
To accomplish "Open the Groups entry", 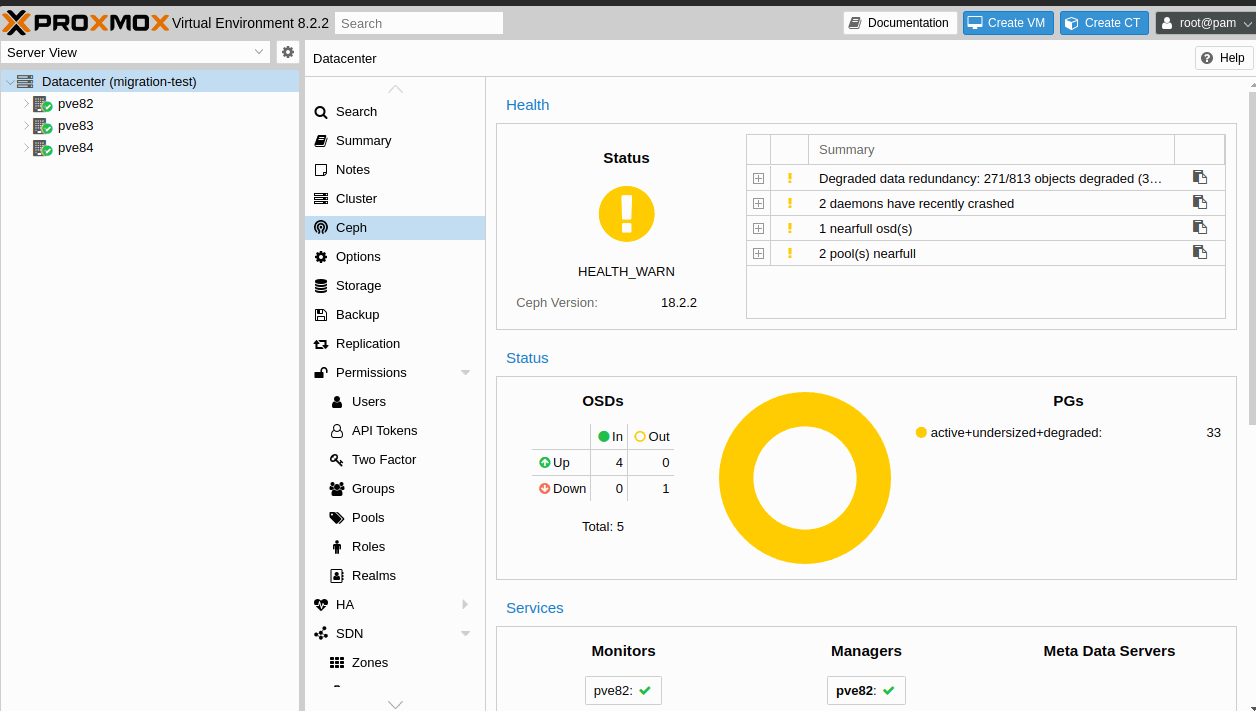I will coord(395,489).
